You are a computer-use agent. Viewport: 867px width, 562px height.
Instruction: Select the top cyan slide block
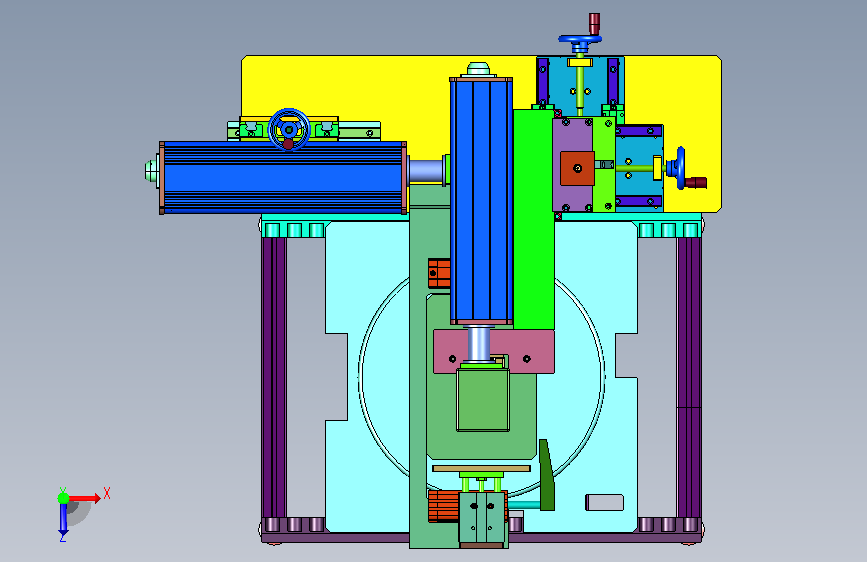click(581, 86)
